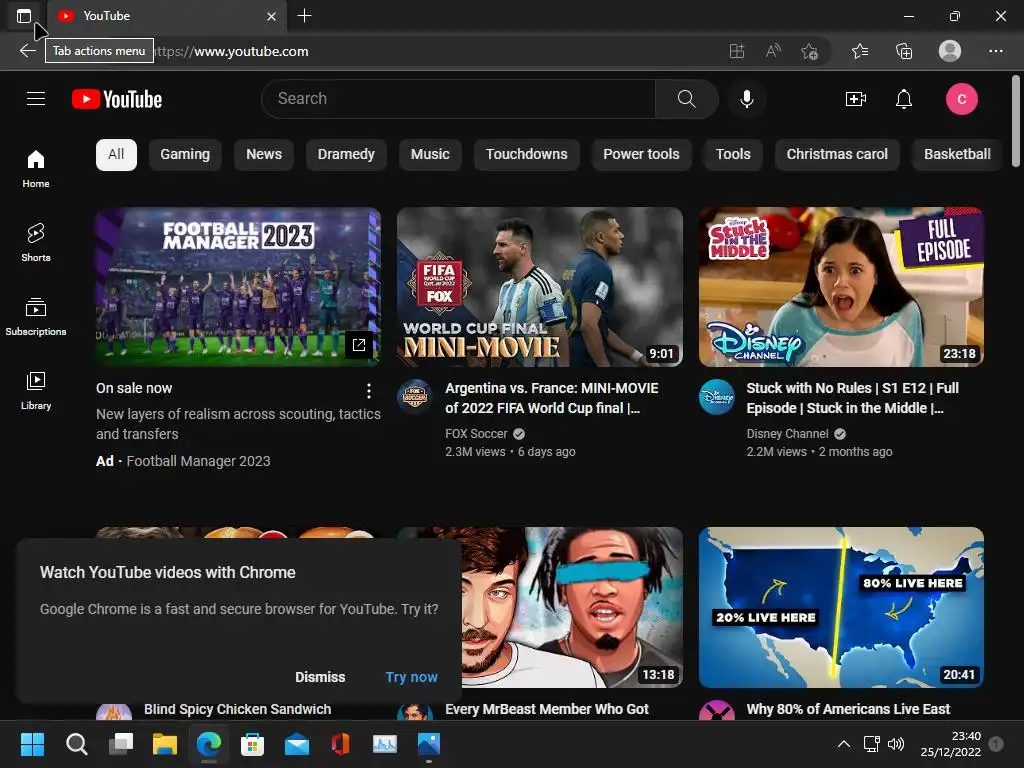1024x768 pixels.
Task: Click the YouTube logo
Action: pyautogui.click(x=117, y=99)
